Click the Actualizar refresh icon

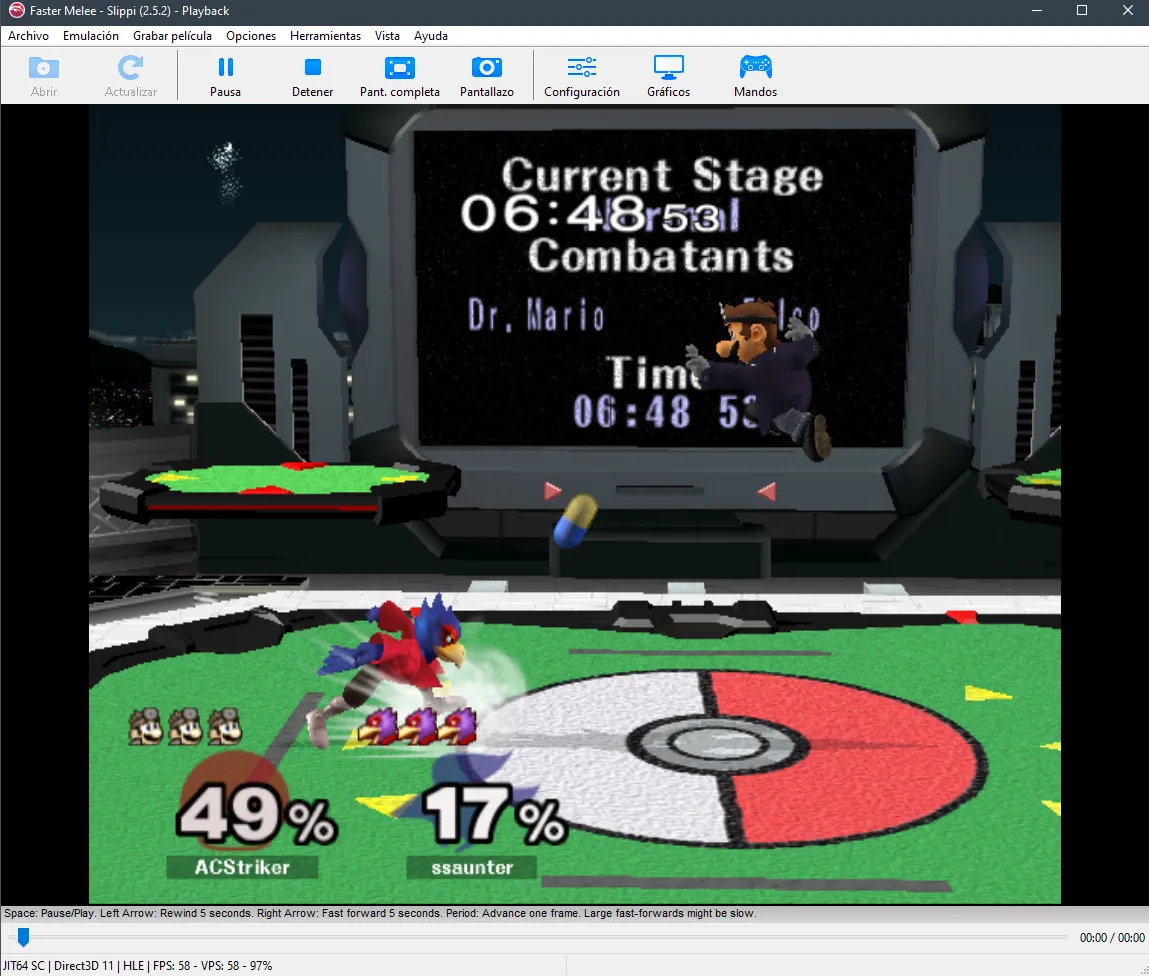(130, 68)
